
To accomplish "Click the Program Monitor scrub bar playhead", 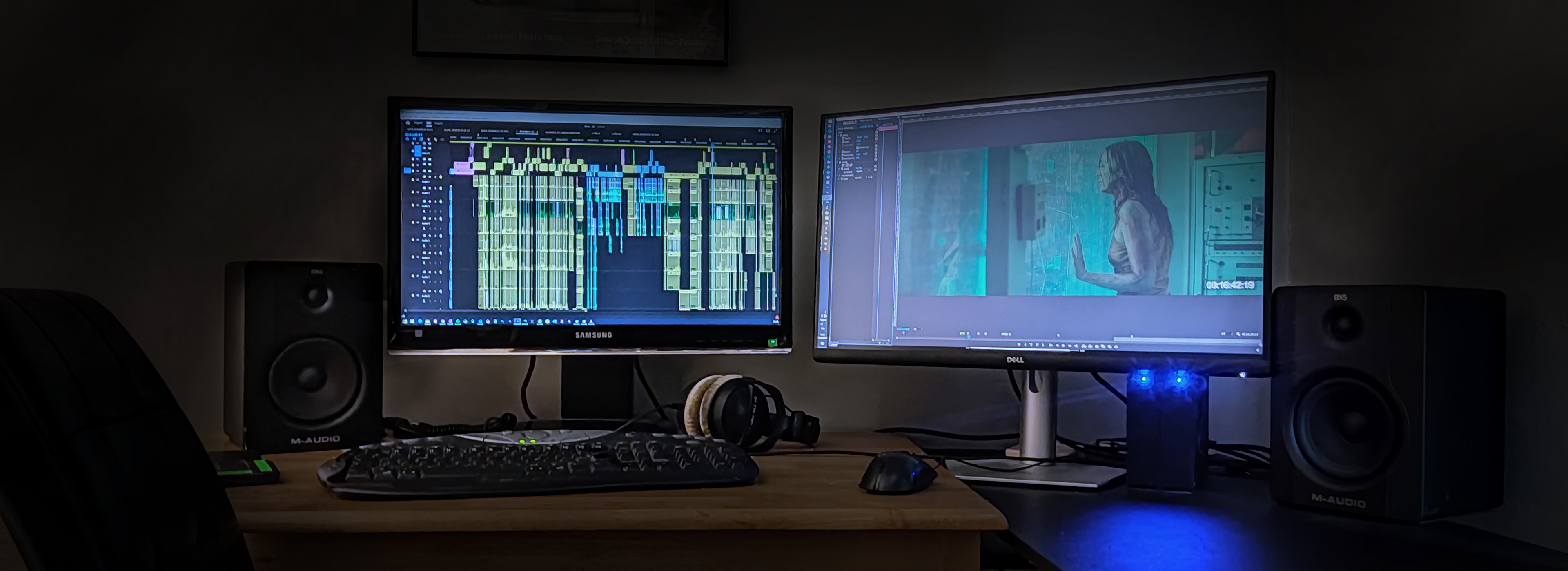I will tap(969, 337).
